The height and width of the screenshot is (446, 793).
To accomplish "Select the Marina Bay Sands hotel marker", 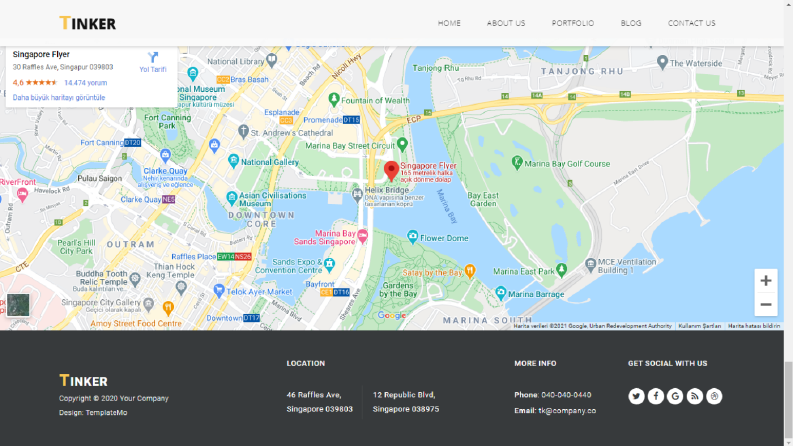I will click(363, 236).
